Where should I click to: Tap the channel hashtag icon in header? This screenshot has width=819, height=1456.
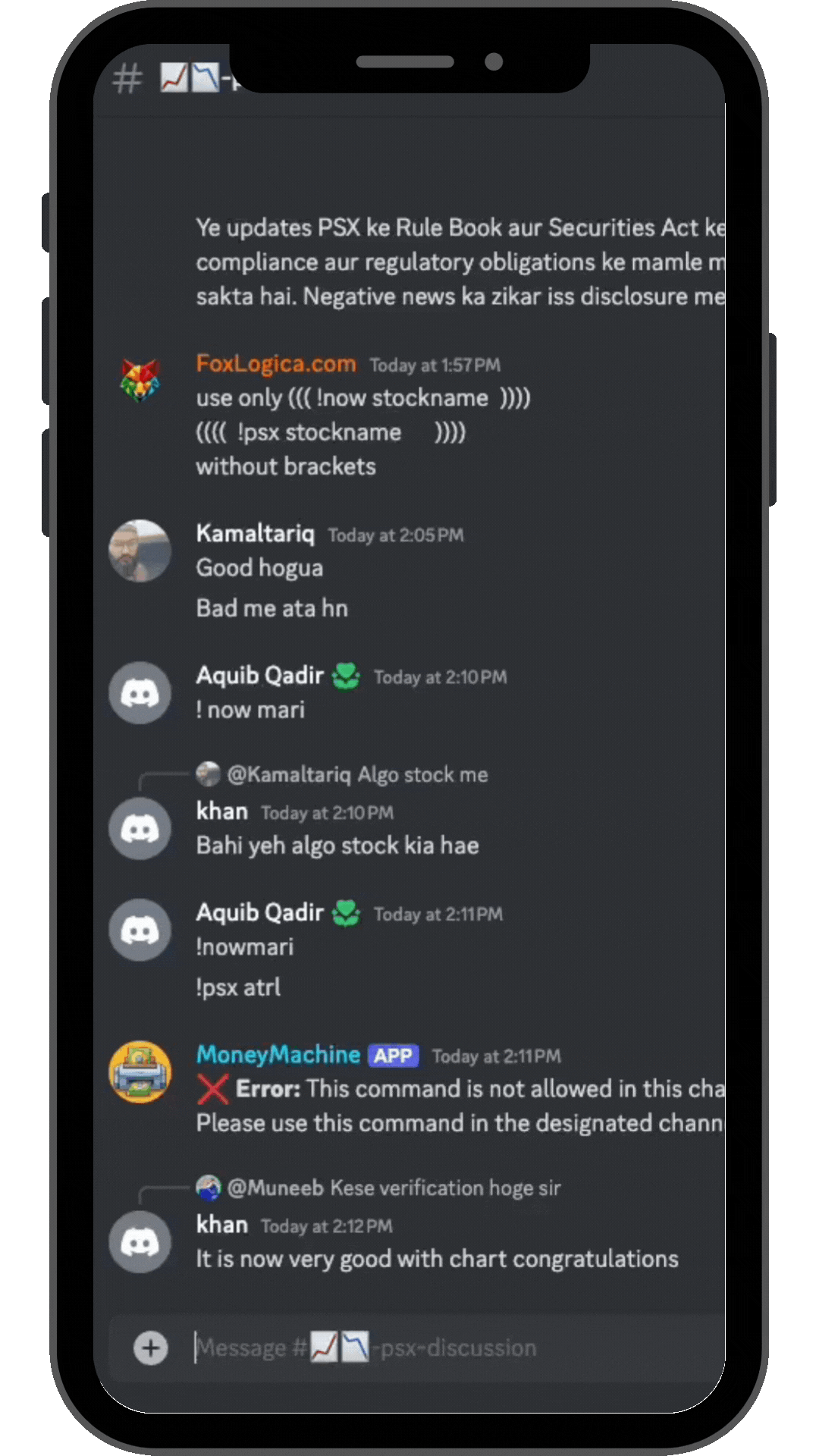coord(127,78)
